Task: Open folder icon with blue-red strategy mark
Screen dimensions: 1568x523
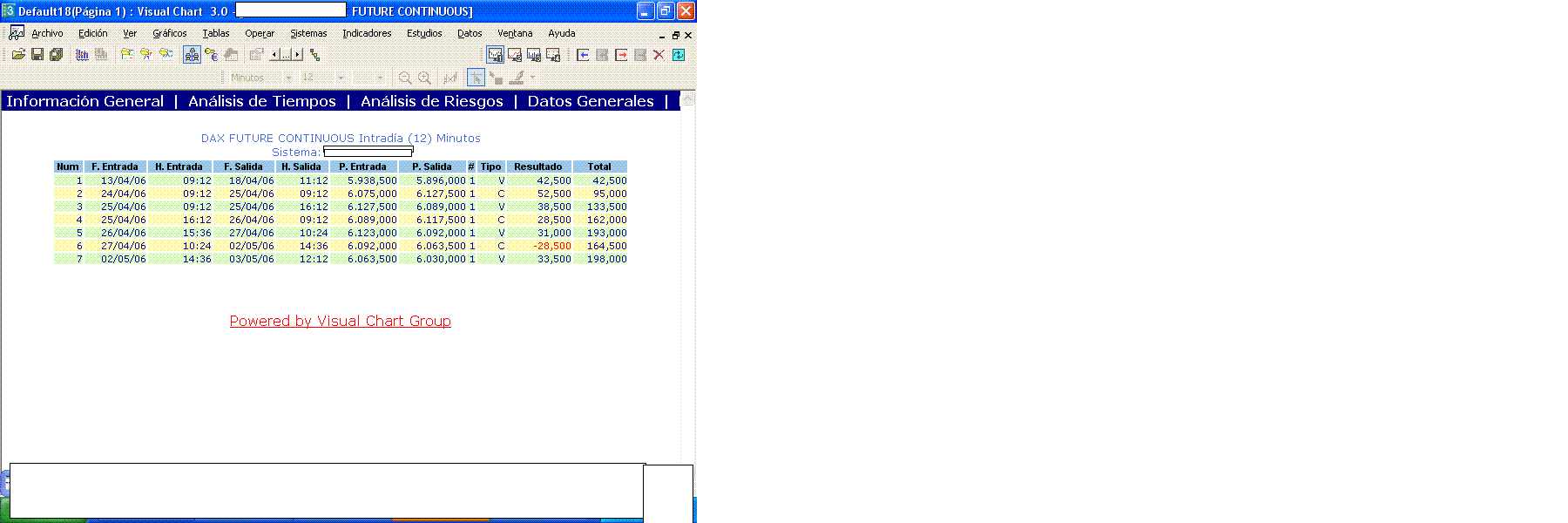Action: tap(146, 55)
